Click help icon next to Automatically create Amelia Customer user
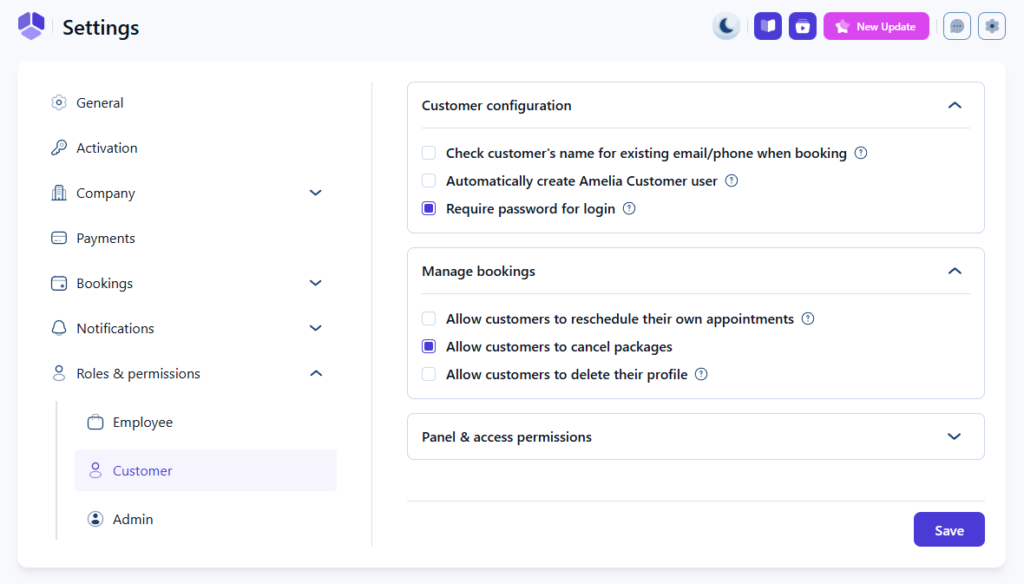Image resolution: width=1024 pixels, height=584 pixels. pyautogui.click(x=731, y=181)
